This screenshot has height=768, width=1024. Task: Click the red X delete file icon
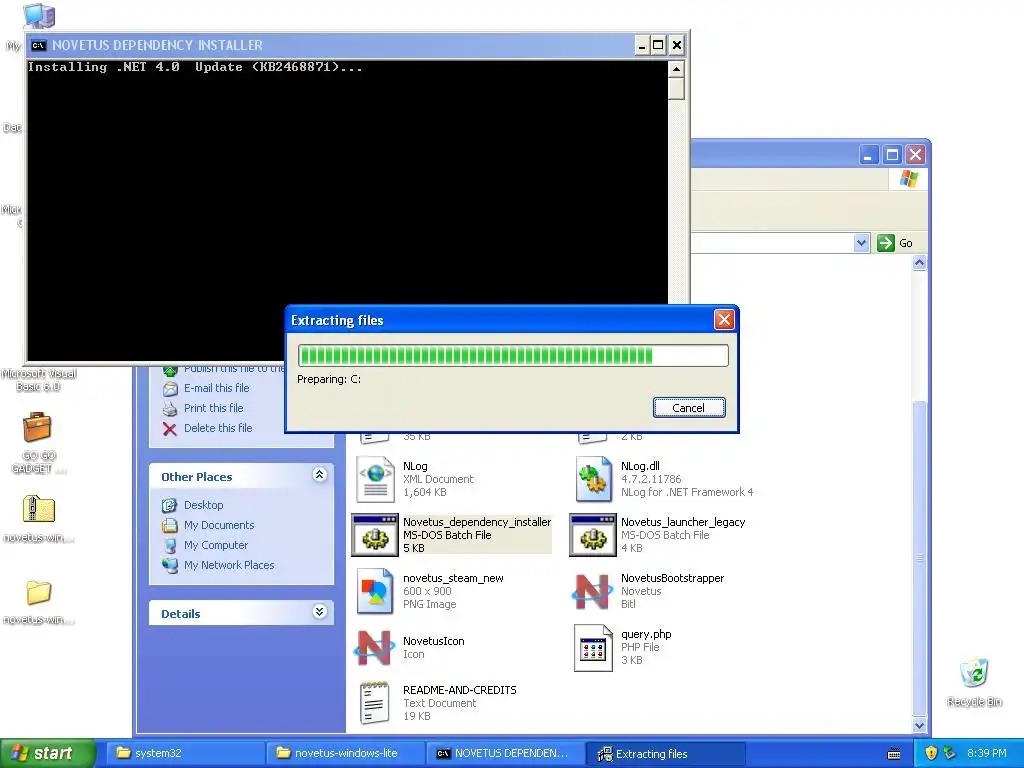pos(170,429)
